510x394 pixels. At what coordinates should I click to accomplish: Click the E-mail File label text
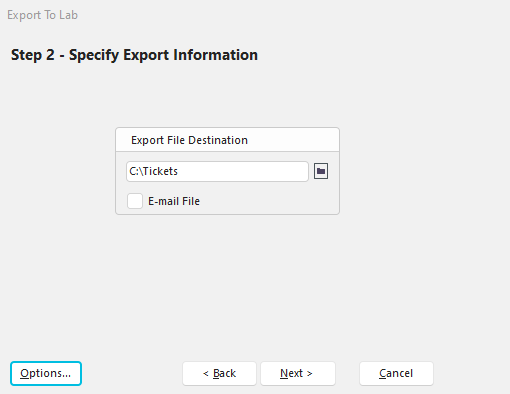(x=174, y=201)
